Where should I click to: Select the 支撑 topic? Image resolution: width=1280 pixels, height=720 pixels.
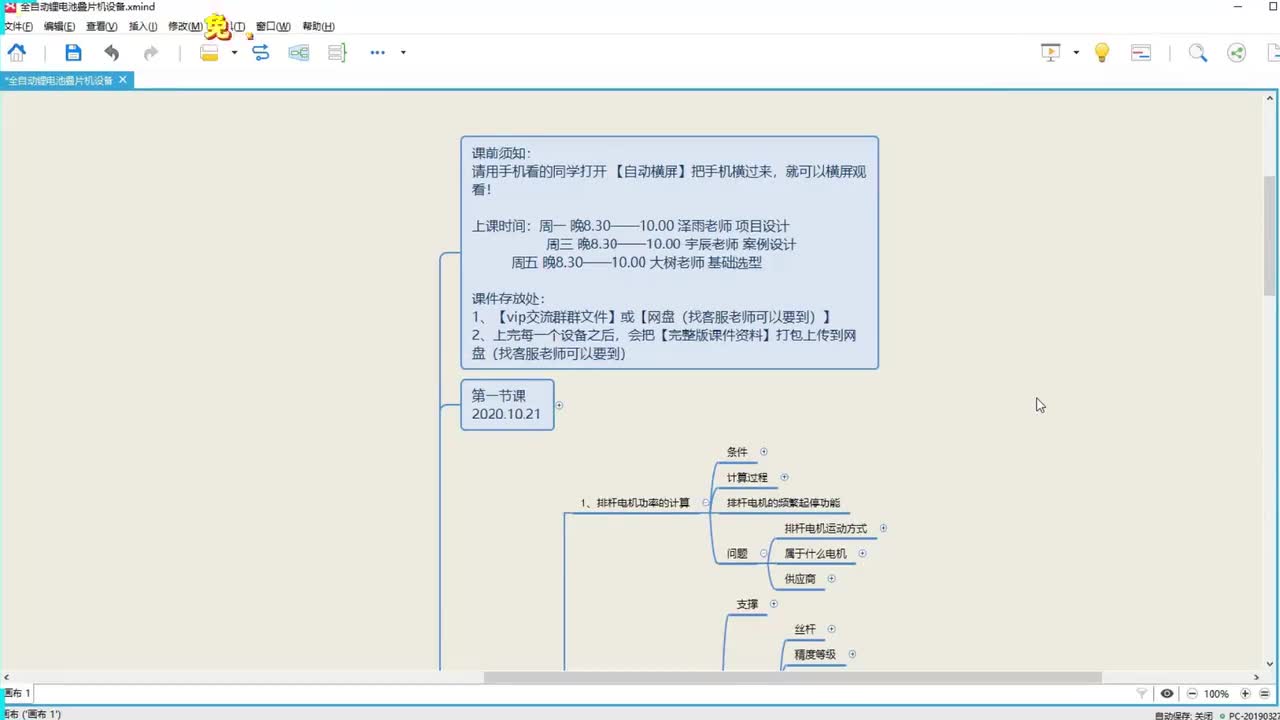click(747, 604)
